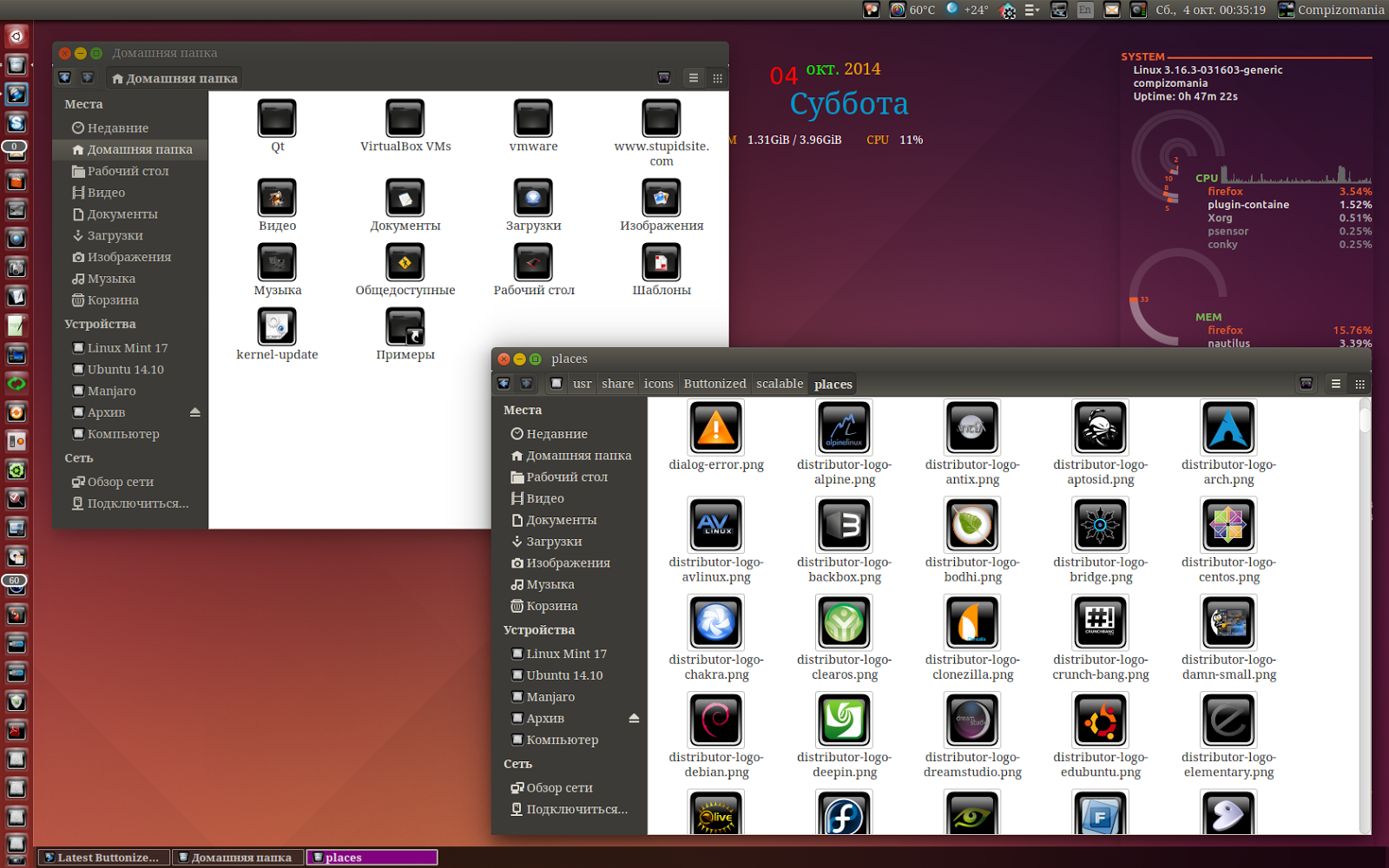Click the distributor-logo-centos.png icon
Image resolution: width=1389 pixels, height=868 pixels.
tap(1228, 525)
